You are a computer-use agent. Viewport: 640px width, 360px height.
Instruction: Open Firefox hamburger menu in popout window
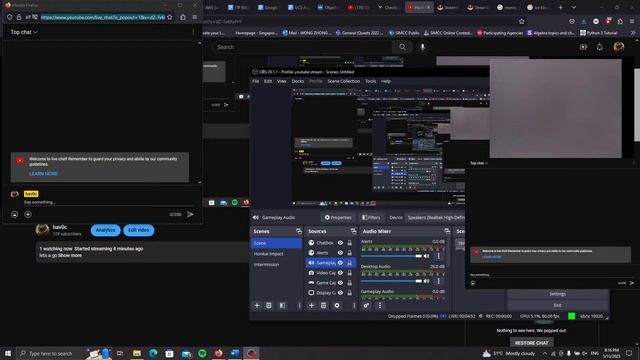click(x=195, y=17)
